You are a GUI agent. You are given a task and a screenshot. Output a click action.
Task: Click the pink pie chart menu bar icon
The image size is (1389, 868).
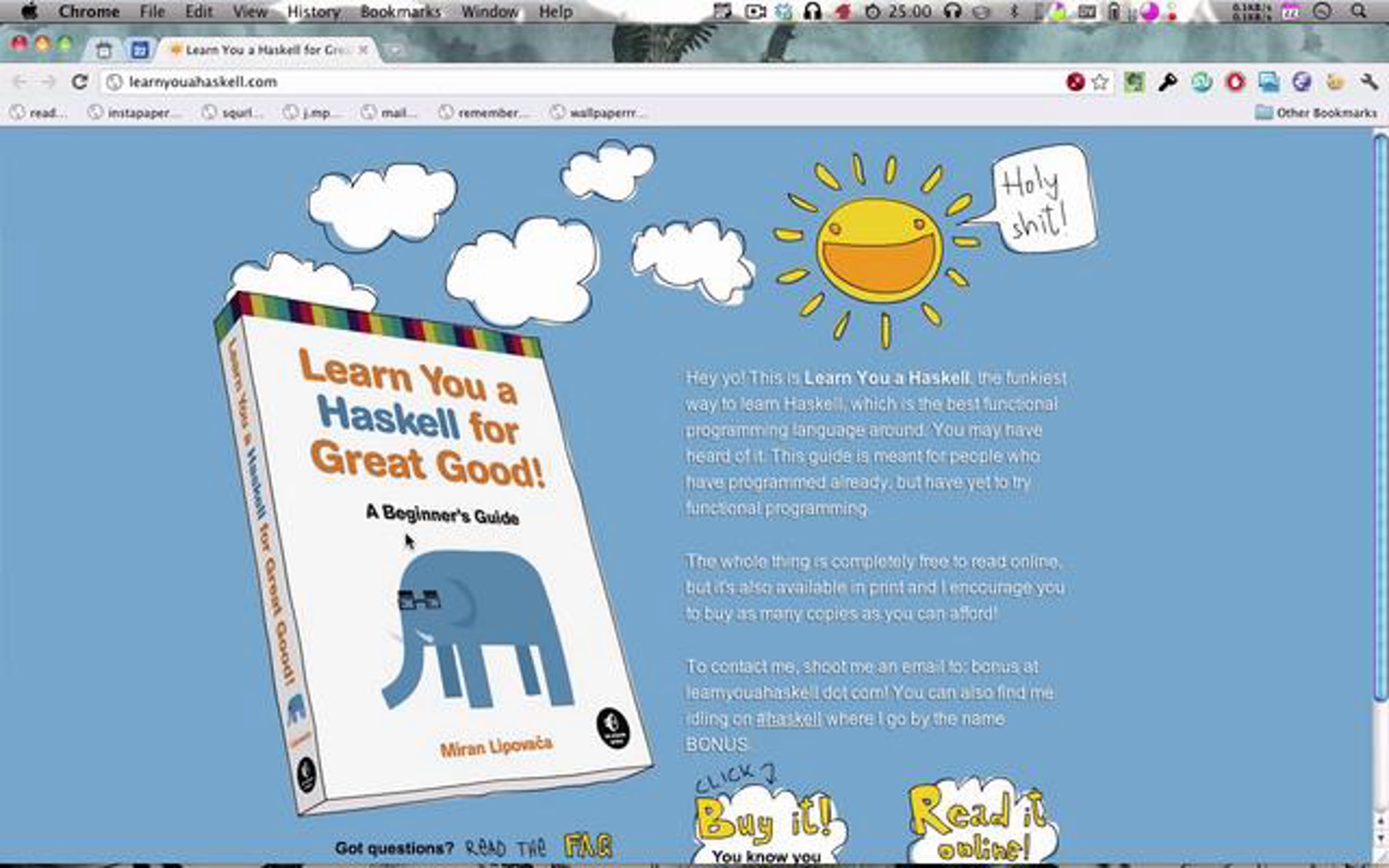[1149, 12]
